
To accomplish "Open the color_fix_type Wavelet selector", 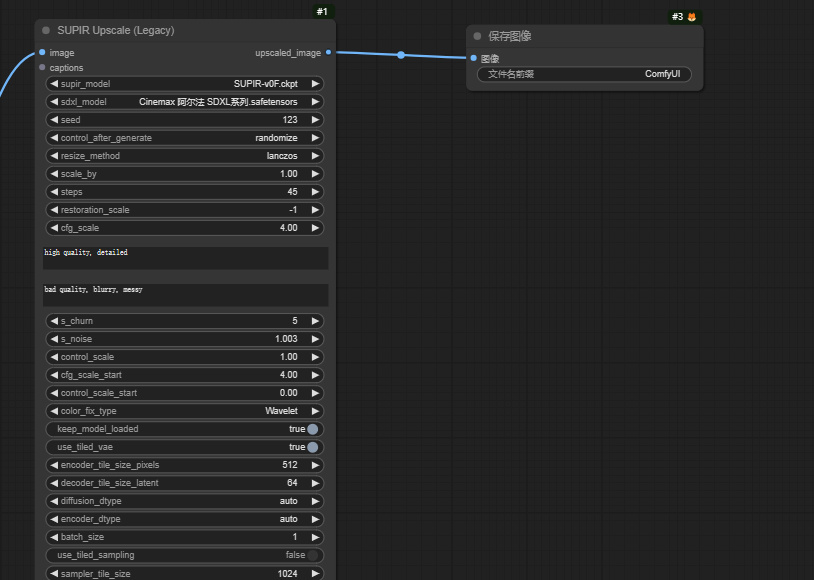I will (184, 410).
